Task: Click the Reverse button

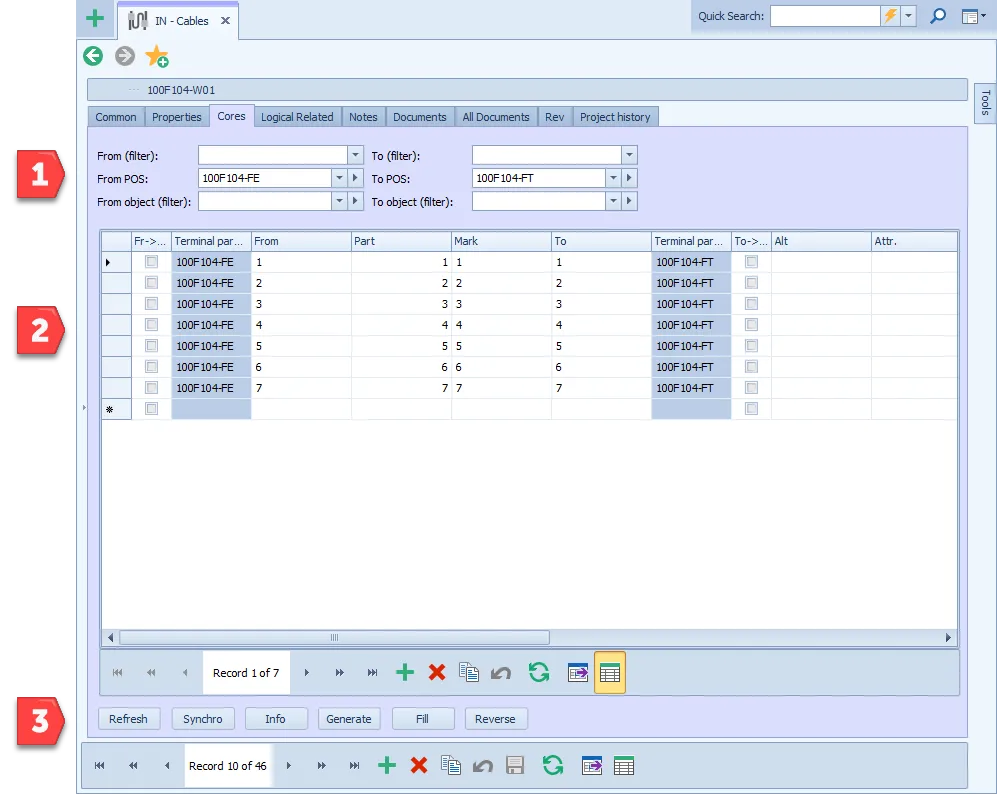Action: coord(495,719)
